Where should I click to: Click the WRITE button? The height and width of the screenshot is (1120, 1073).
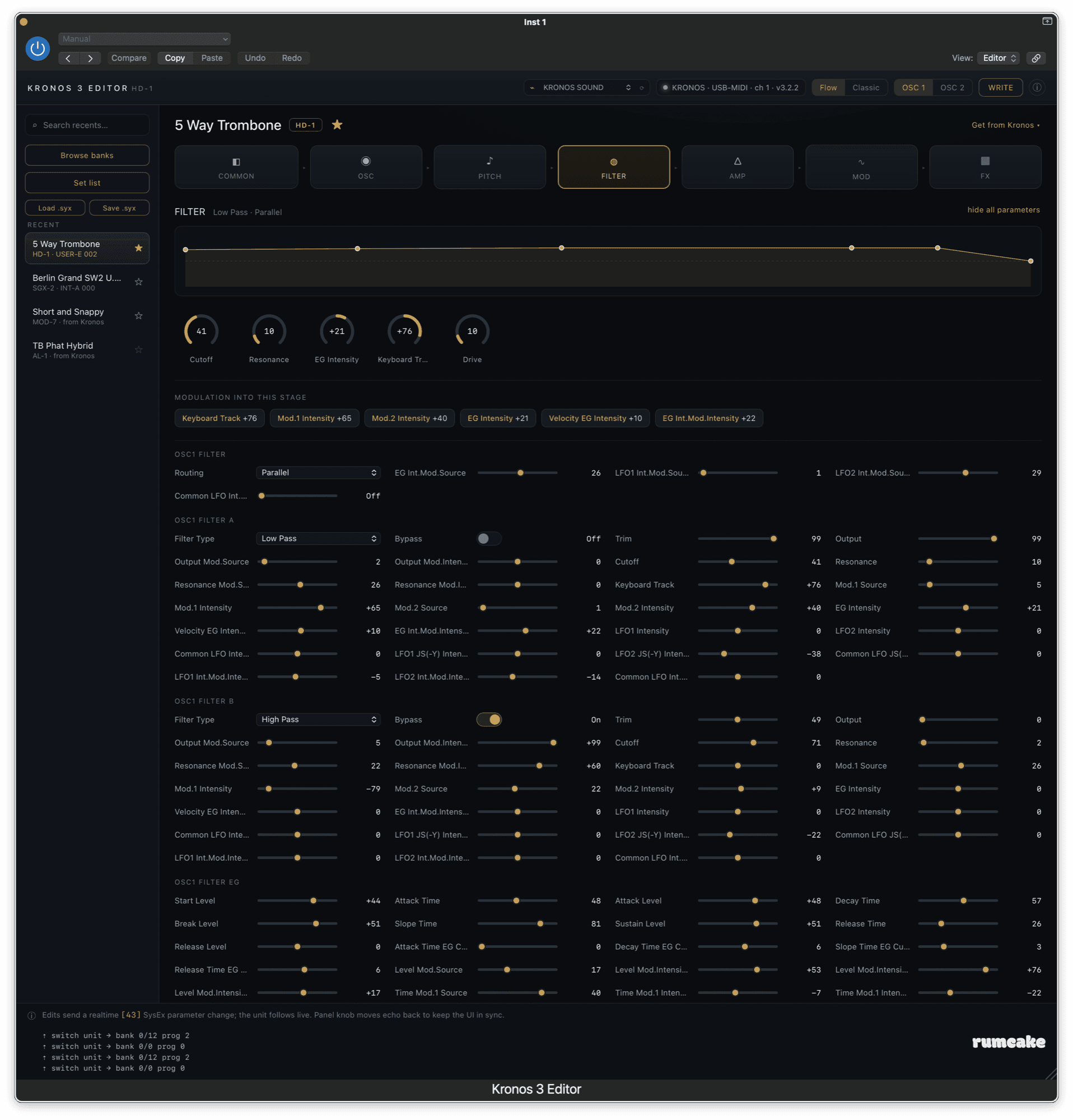tap(1000, 87)
